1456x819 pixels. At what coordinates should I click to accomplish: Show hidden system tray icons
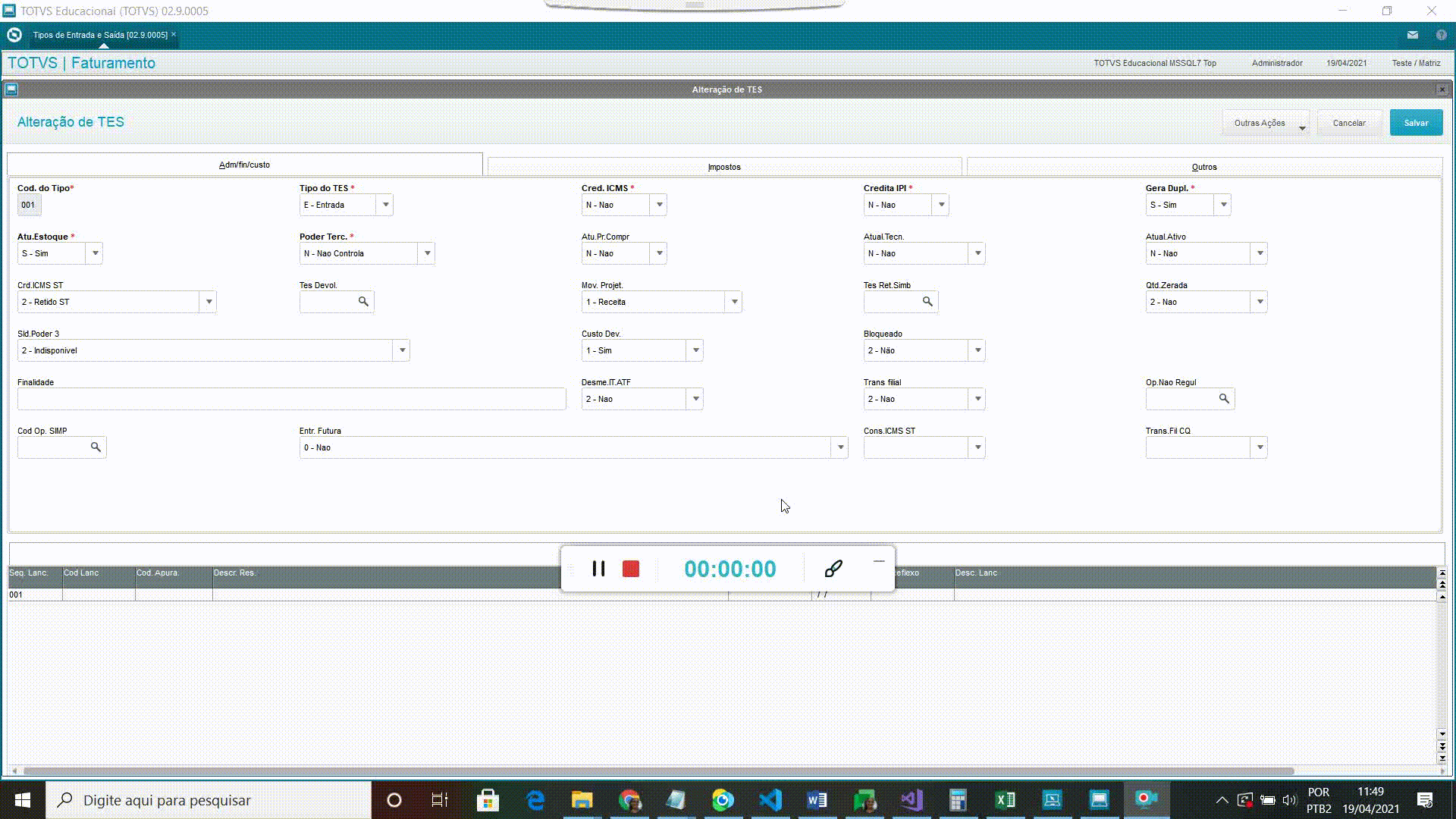pyautogui.click(x=1222, y=800)
